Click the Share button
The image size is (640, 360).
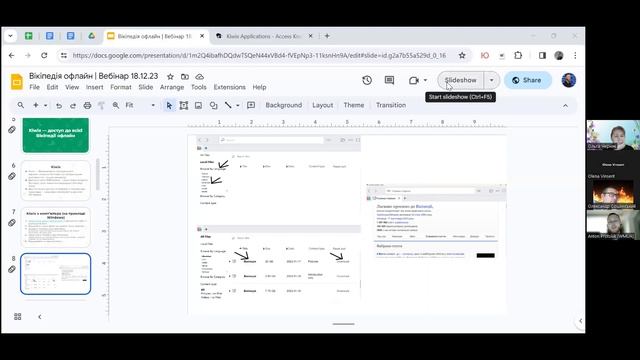[528, 80]
